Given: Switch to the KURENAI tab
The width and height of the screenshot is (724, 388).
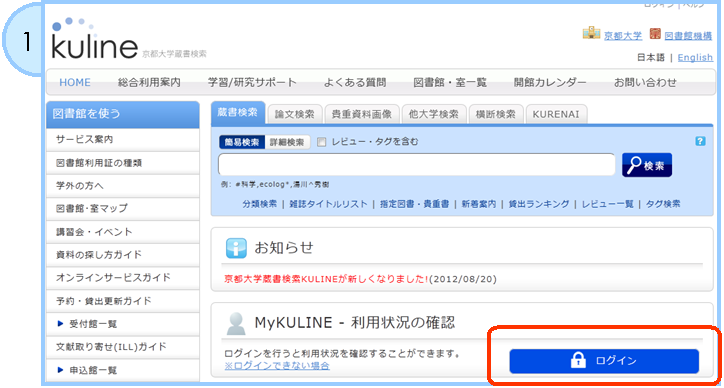Looking at the screenshot, I should click(556, 115).
